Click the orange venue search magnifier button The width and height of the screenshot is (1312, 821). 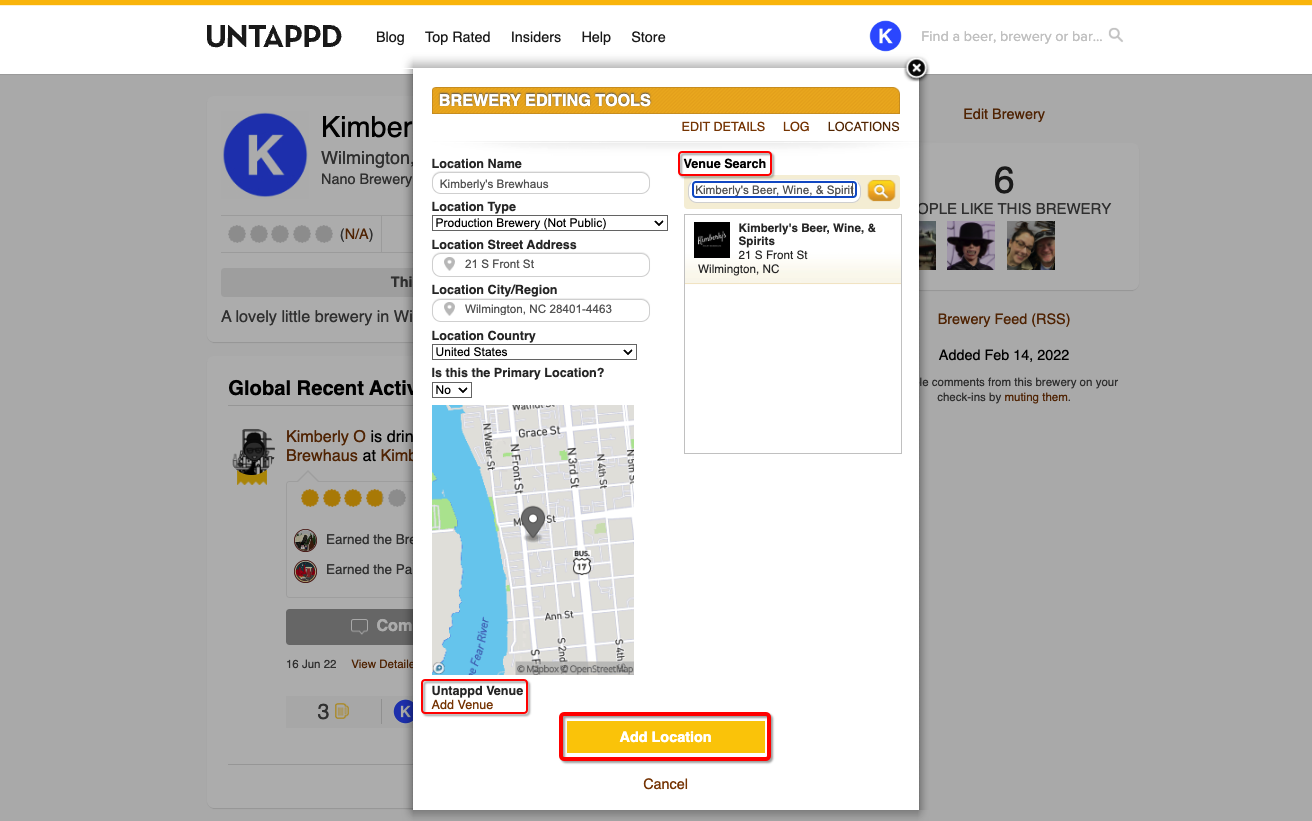coord(881,190)
